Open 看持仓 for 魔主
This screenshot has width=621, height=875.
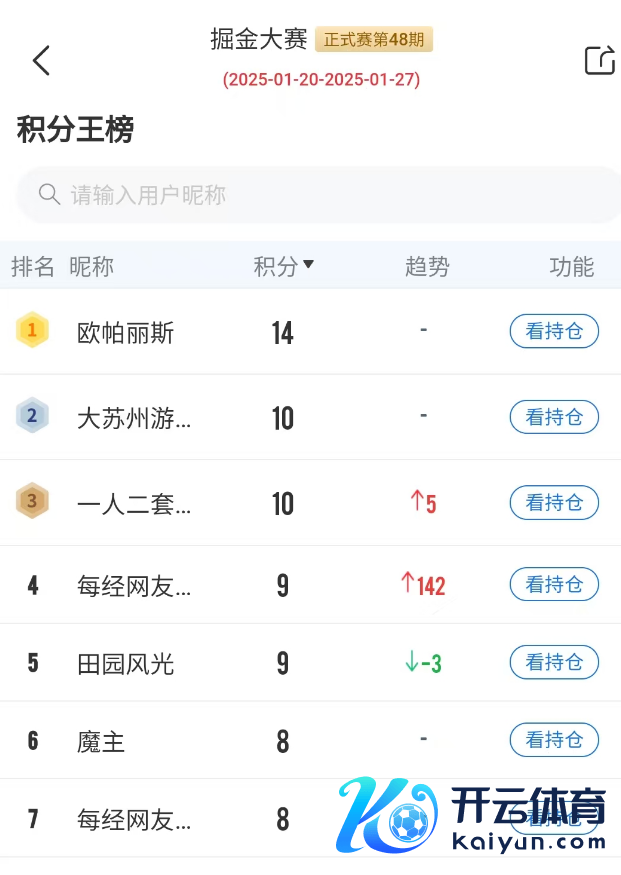[554, 740]
